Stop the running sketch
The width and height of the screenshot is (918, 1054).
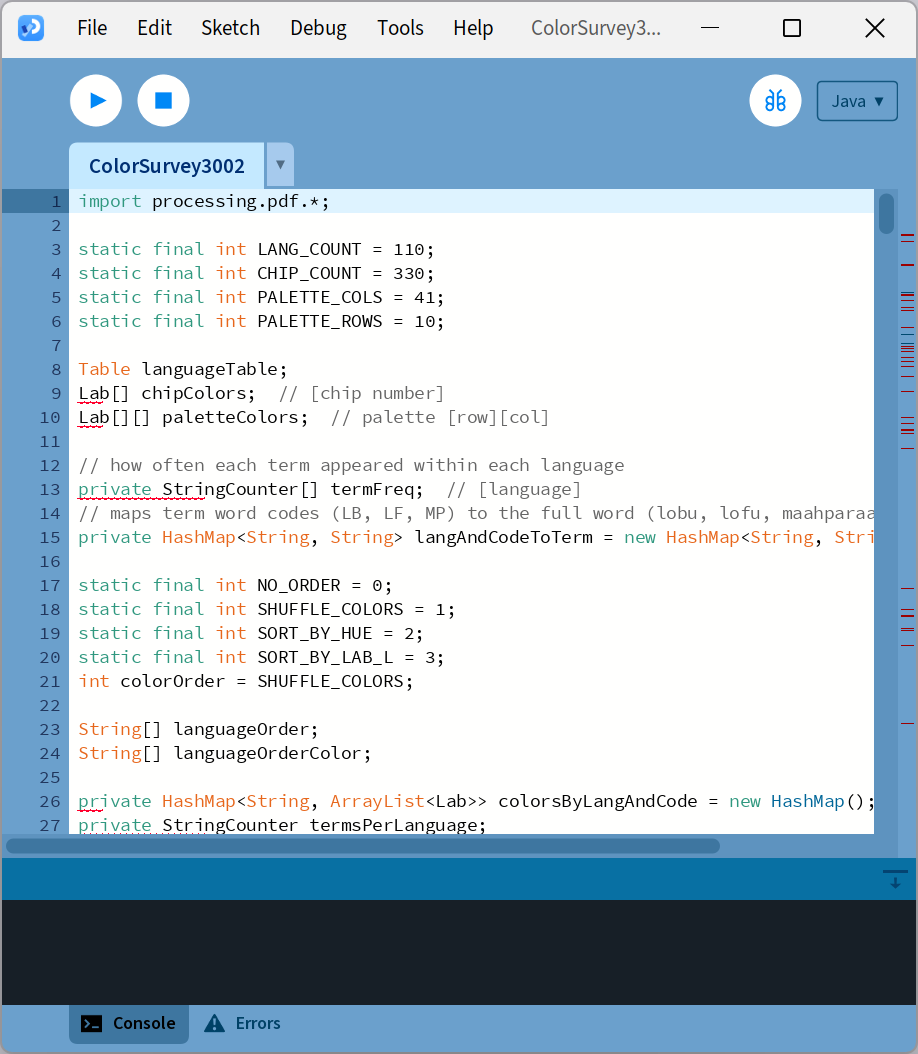pos(163,100)
